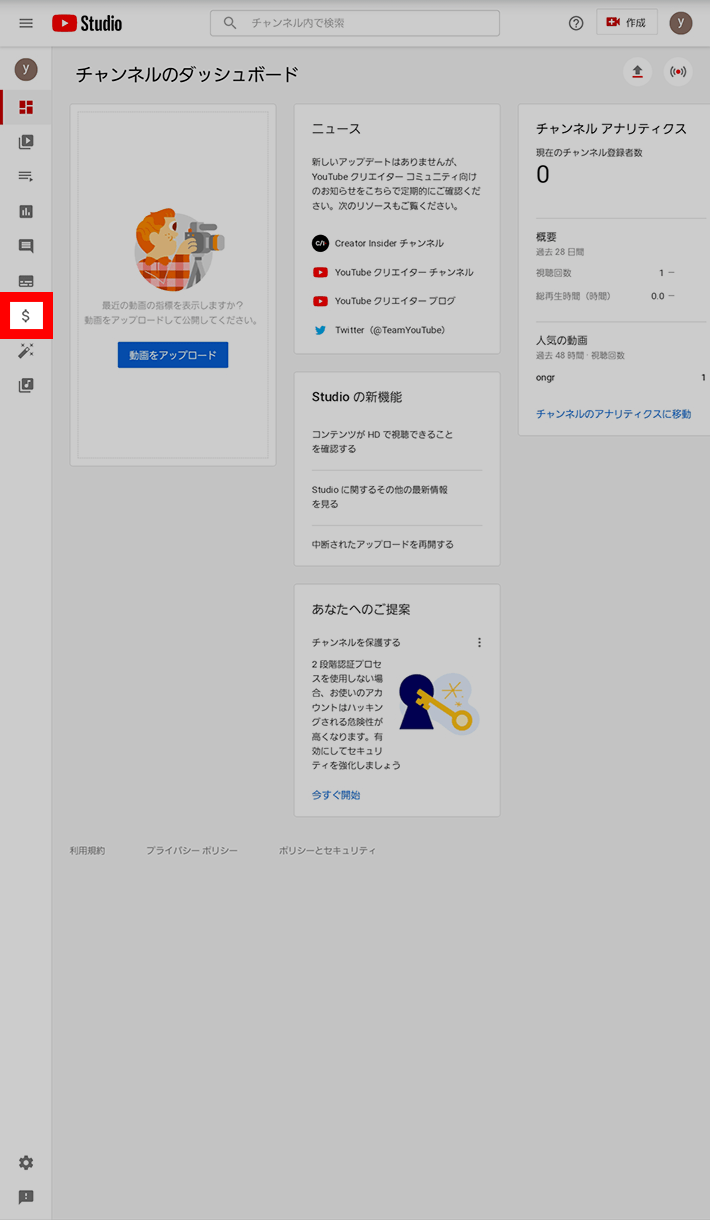Open account avatar menu in top bar
The width and height of the screenshot is (710, 1220).
681,23
